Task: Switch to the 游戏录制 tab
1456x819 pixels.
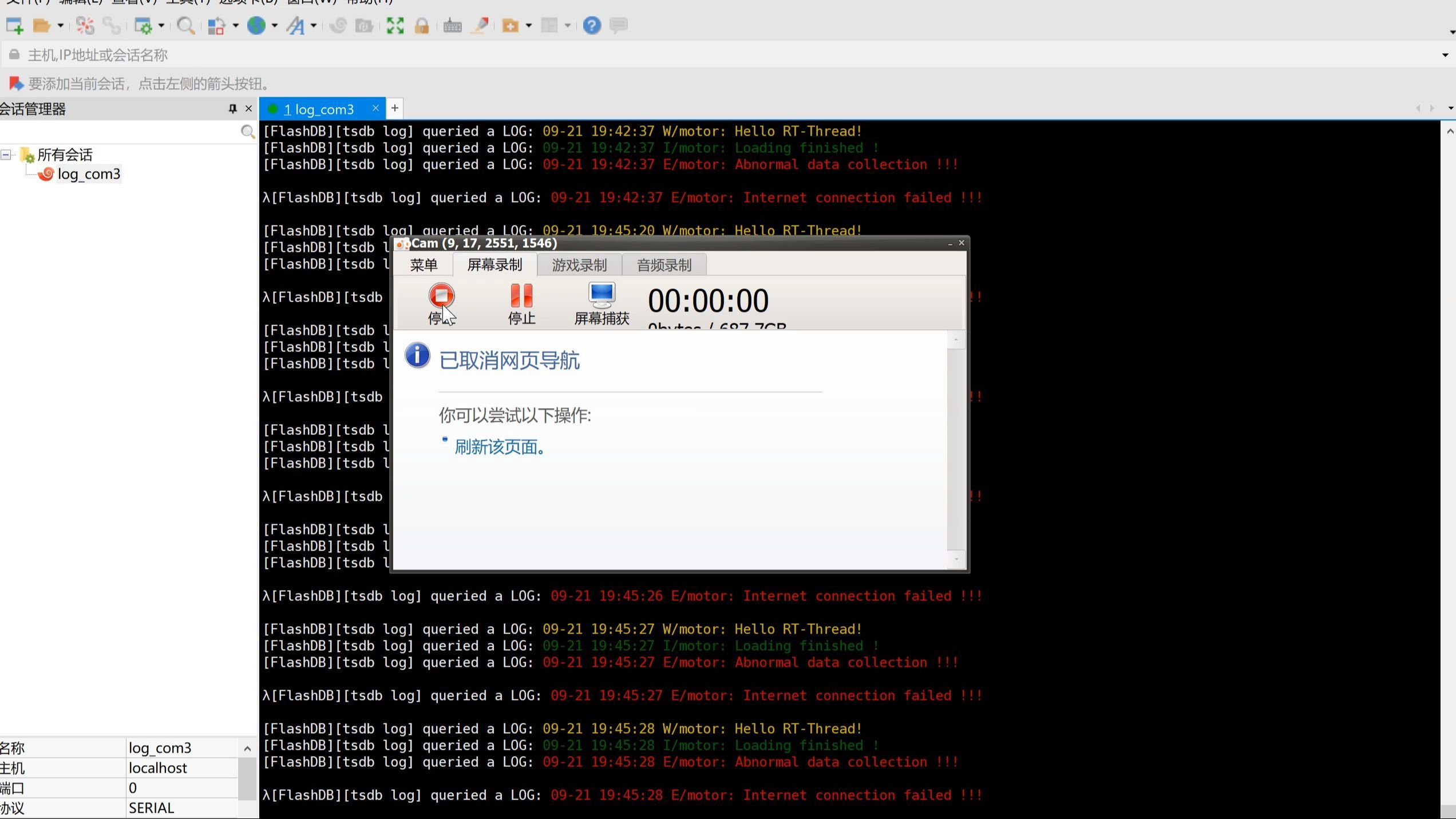Action: tap(579, 265)
